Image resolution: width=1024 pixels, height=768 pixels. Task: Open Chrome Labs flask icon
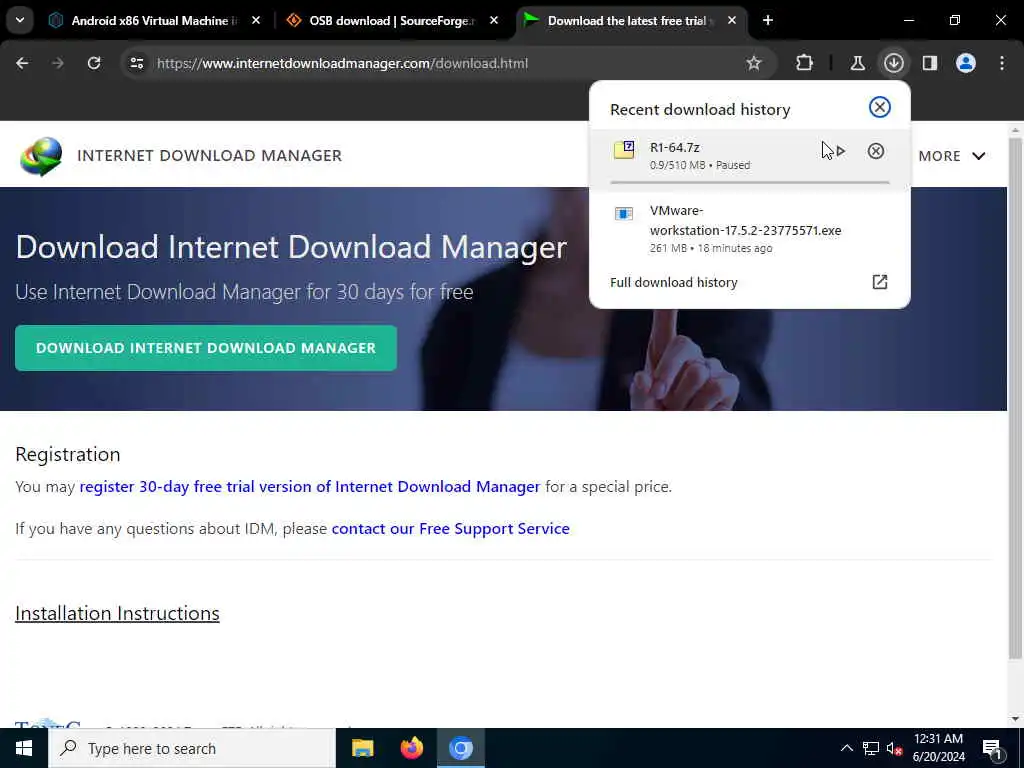(x=857, y=63)
